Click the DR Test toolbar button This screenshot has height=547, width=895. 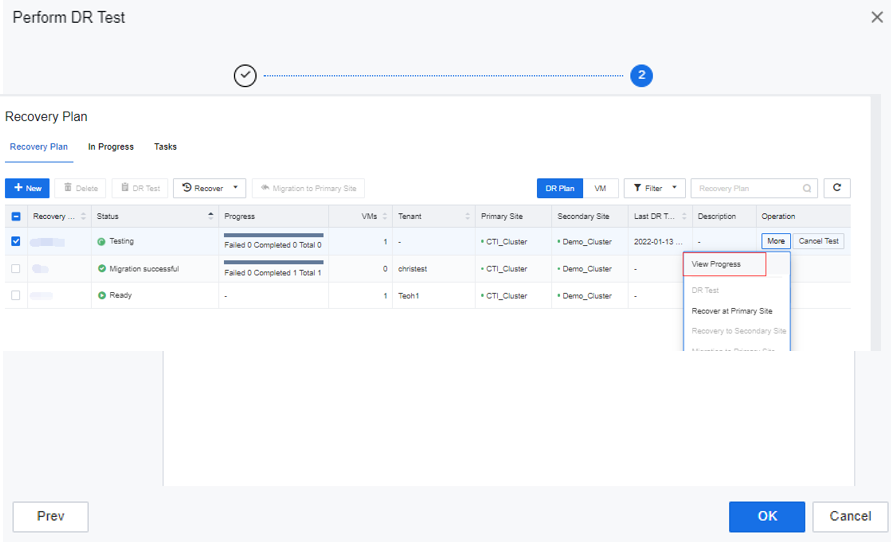140,188
